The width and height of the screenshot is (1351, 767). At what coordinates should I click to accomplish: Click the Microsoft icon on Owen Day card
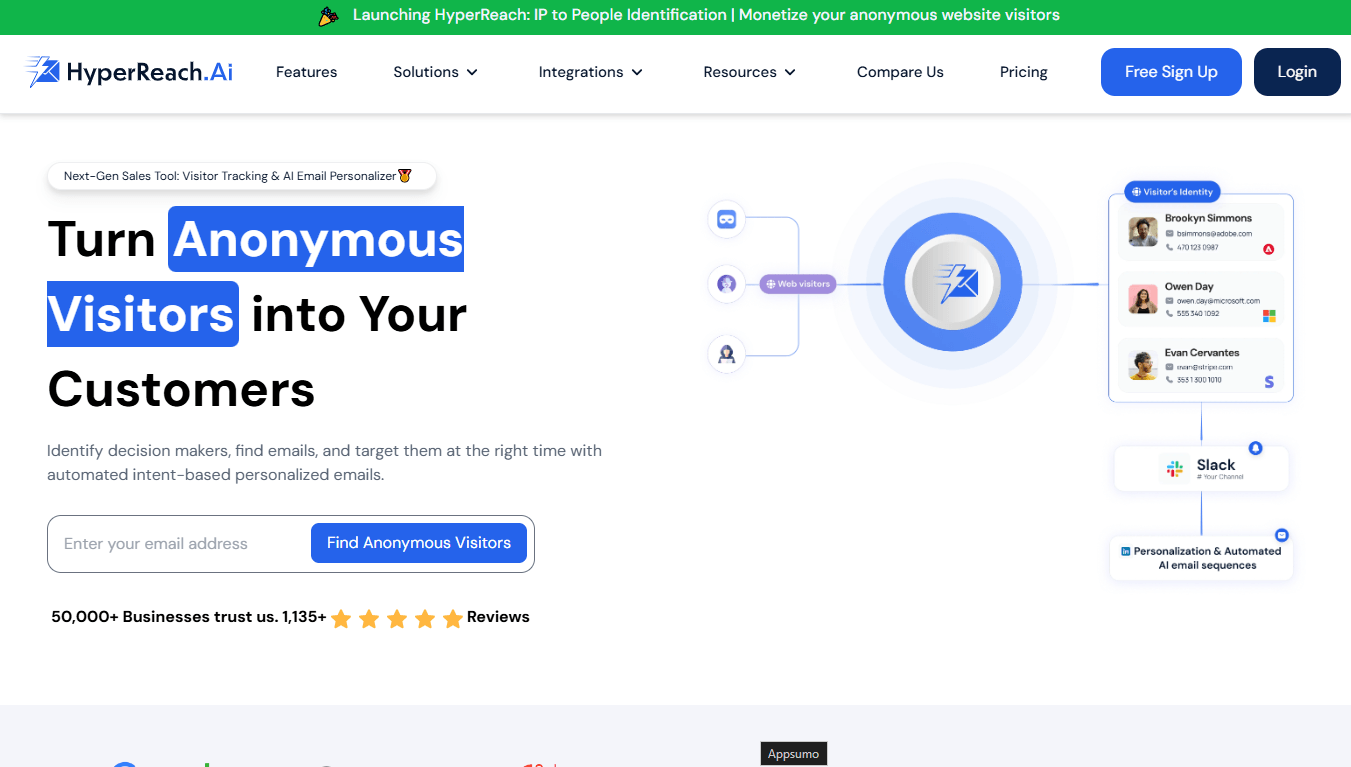point(1269,316)
